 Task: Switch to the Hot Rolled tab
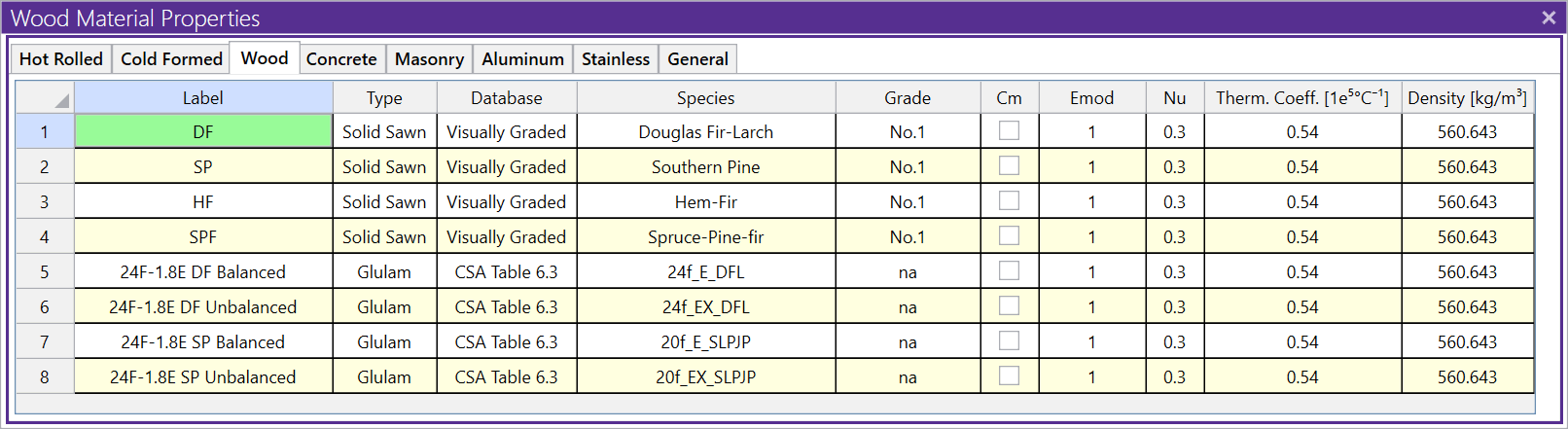coord(60,59)
